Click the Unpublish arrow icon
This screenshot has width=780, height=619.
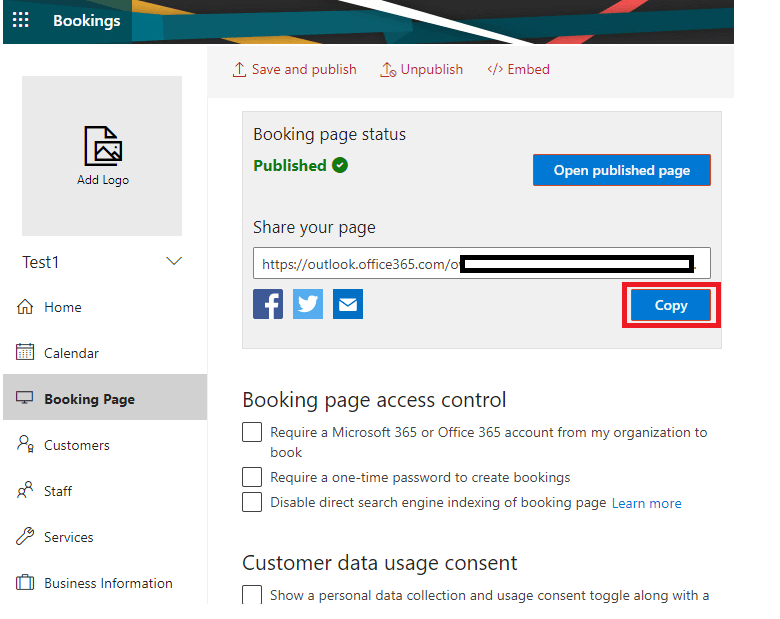click(388, 70)
